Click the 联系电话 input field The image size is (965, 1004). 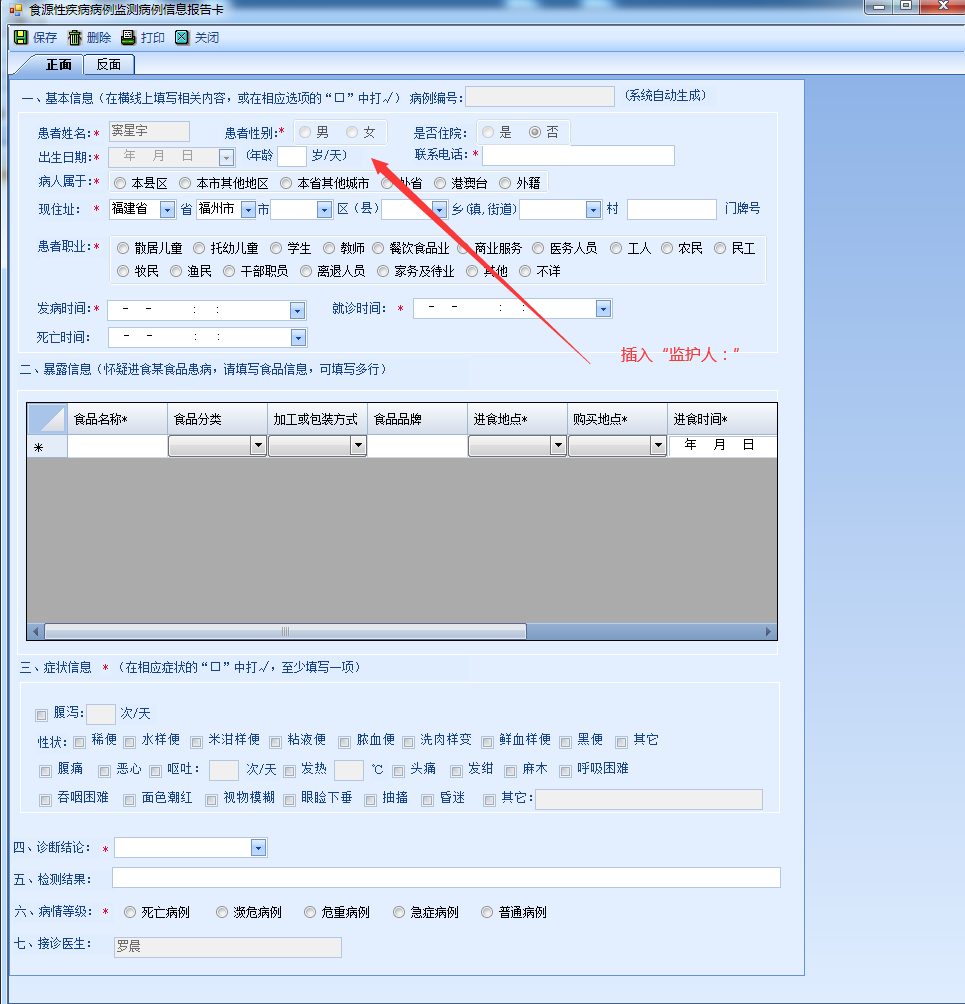(578, 156)
